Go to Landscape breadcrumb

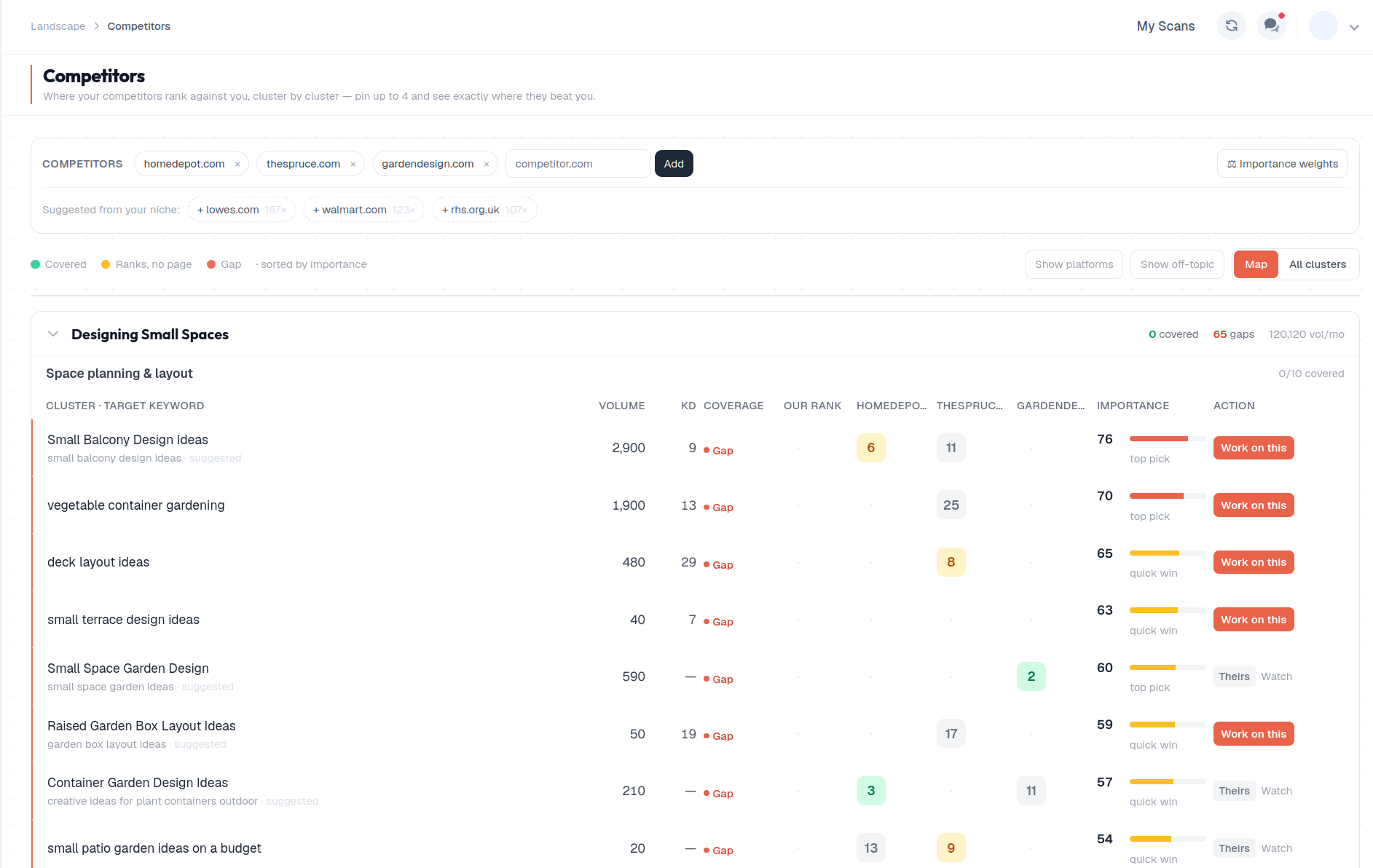pyautogui.click(x=58, y=26)
